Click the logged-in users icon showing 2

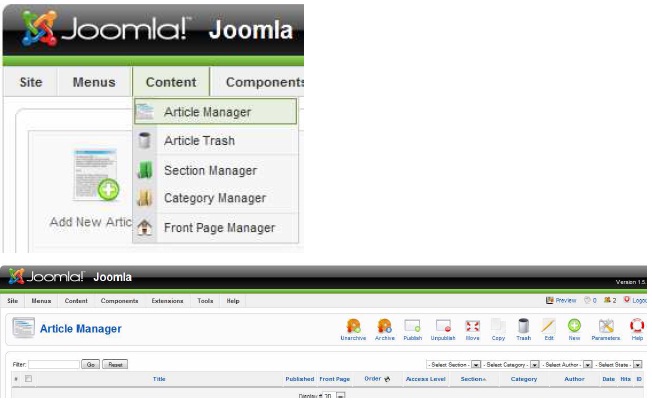[x=607, y=300]
